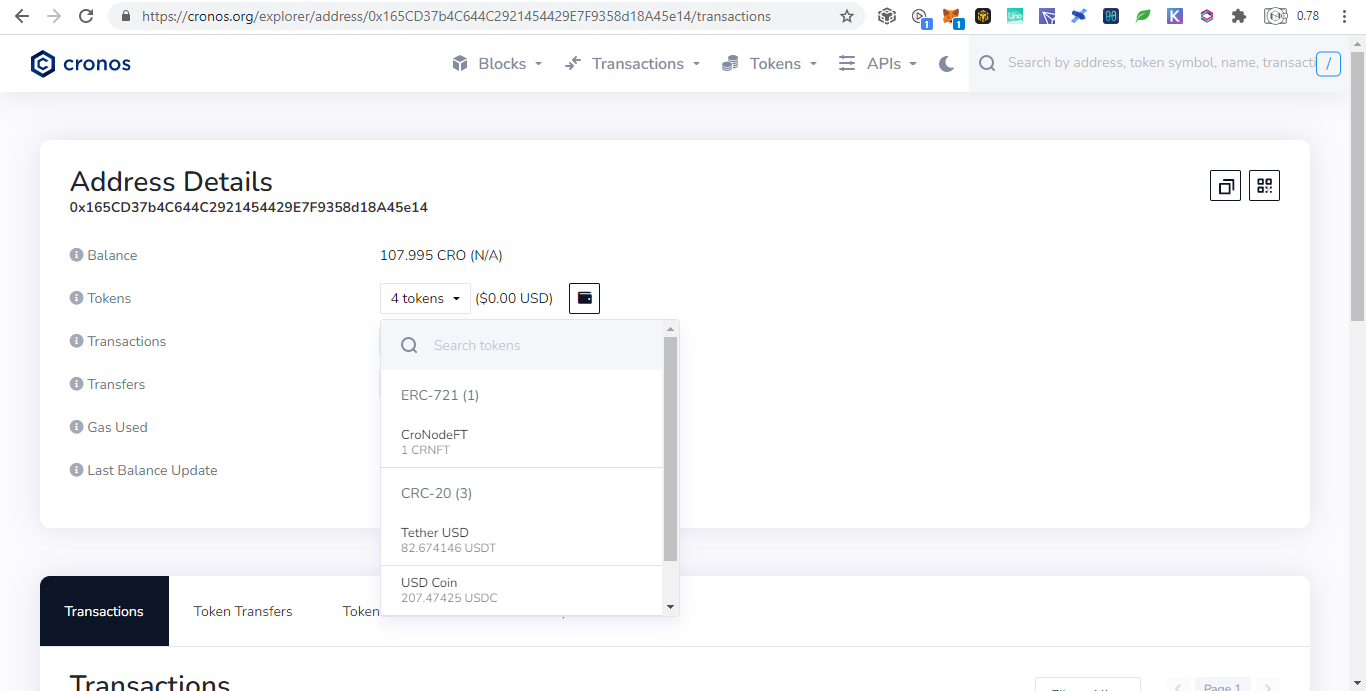This screenshot has height=691, width=1366.
Task: Show the QR code for address
Action: point(1265,186)
